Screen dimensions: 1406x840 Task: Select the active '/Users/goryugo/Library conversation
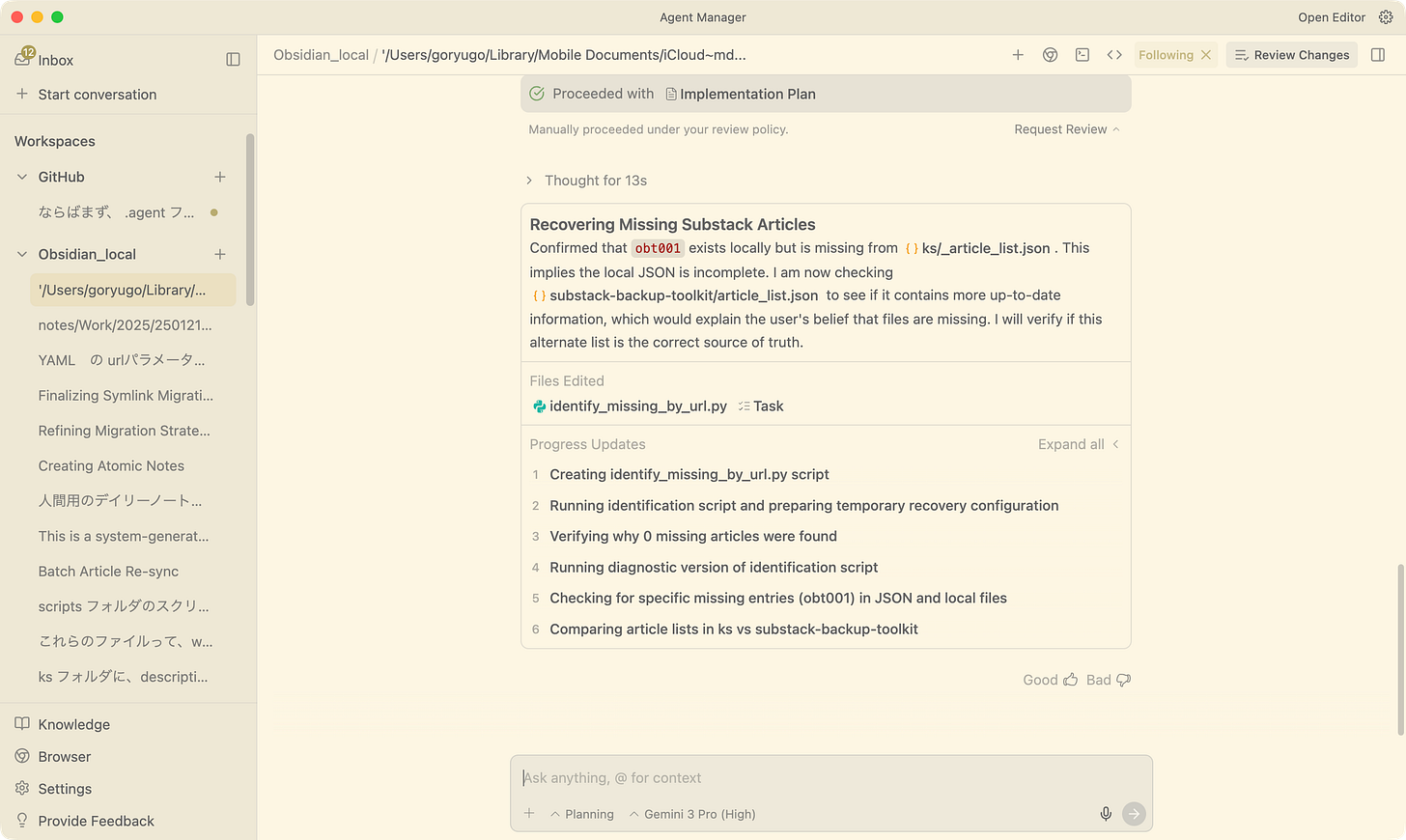(x=133, y=290)
